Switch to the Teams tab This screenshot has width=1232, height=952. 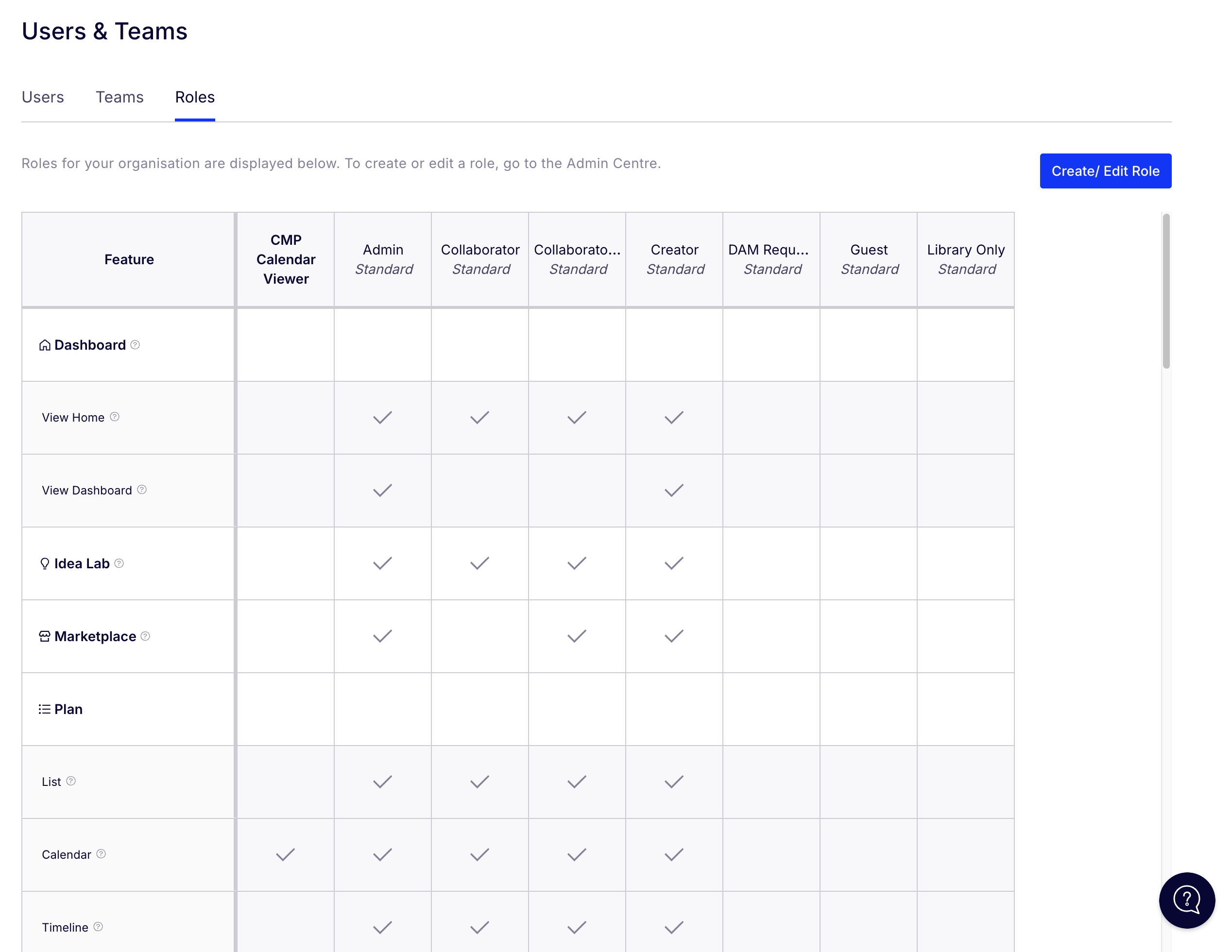(x=120, y=97)
